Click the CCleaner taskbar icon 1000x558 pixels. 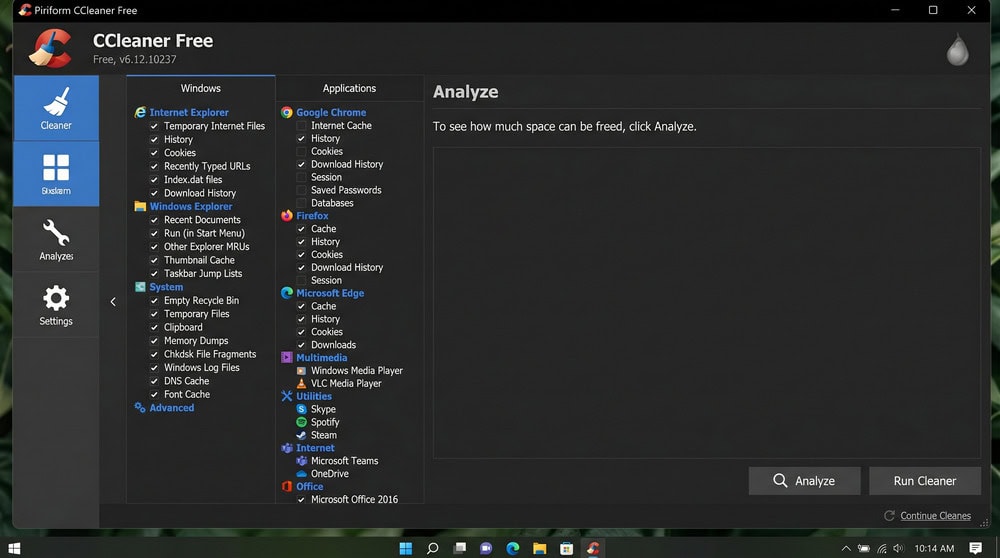pyautogui.click(x=593, y=548)
